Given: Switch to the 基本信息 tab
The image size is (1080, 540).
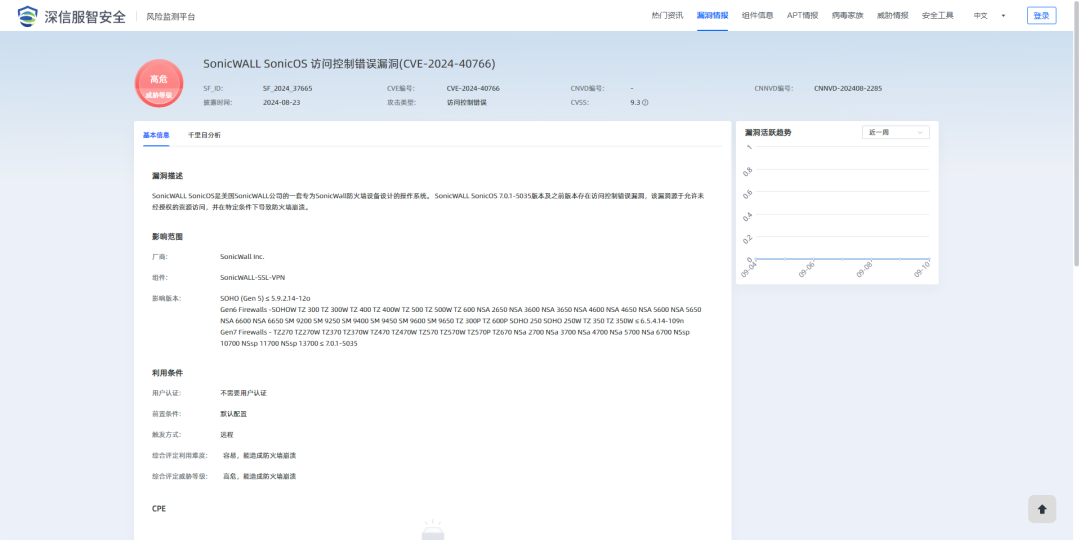Looking at the screenshot, I should 156,135.
